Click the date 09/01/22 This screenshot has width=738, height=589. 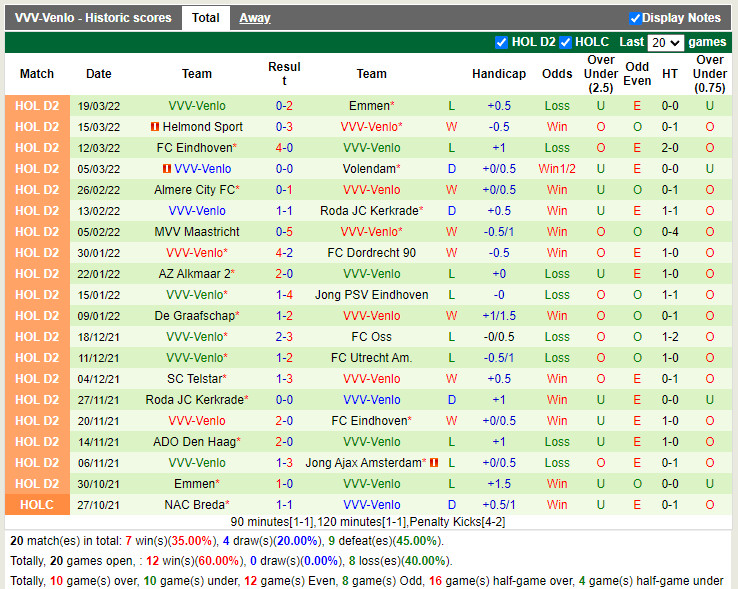pyautogui.click(x=99, y=315)
